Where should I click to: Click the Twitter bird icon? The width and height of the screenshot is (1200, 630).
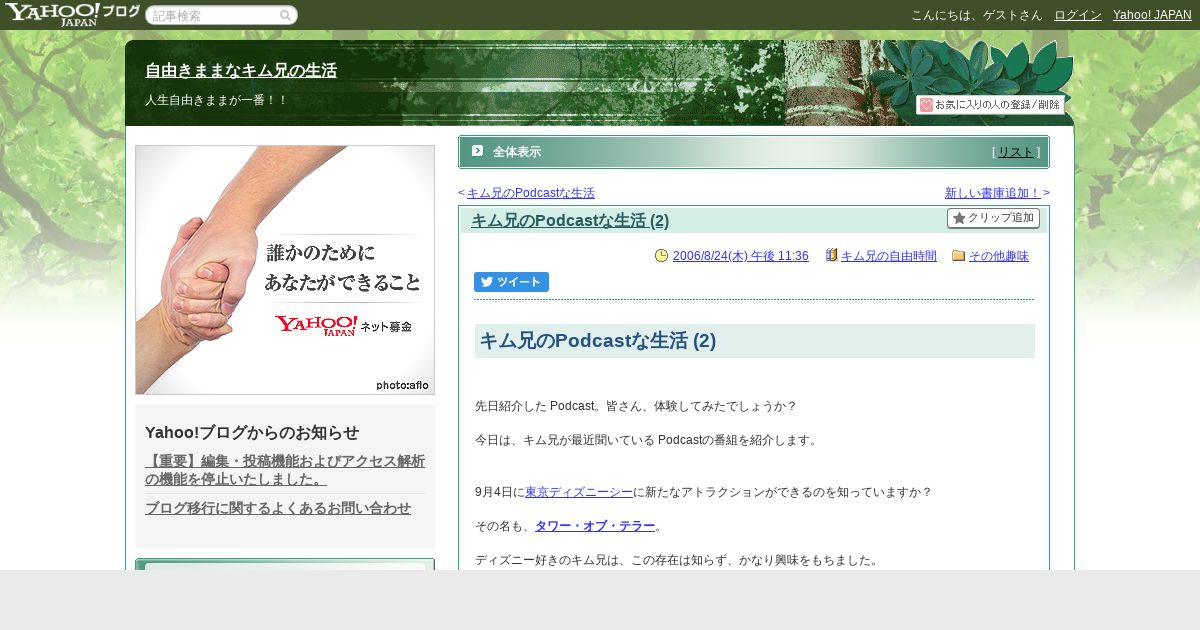pyautogui.click(x=487, y=282)
